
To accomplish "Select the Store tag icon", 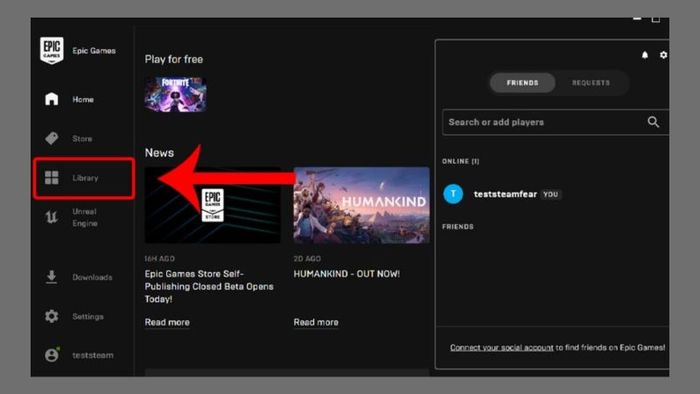I will coord(52,138).
